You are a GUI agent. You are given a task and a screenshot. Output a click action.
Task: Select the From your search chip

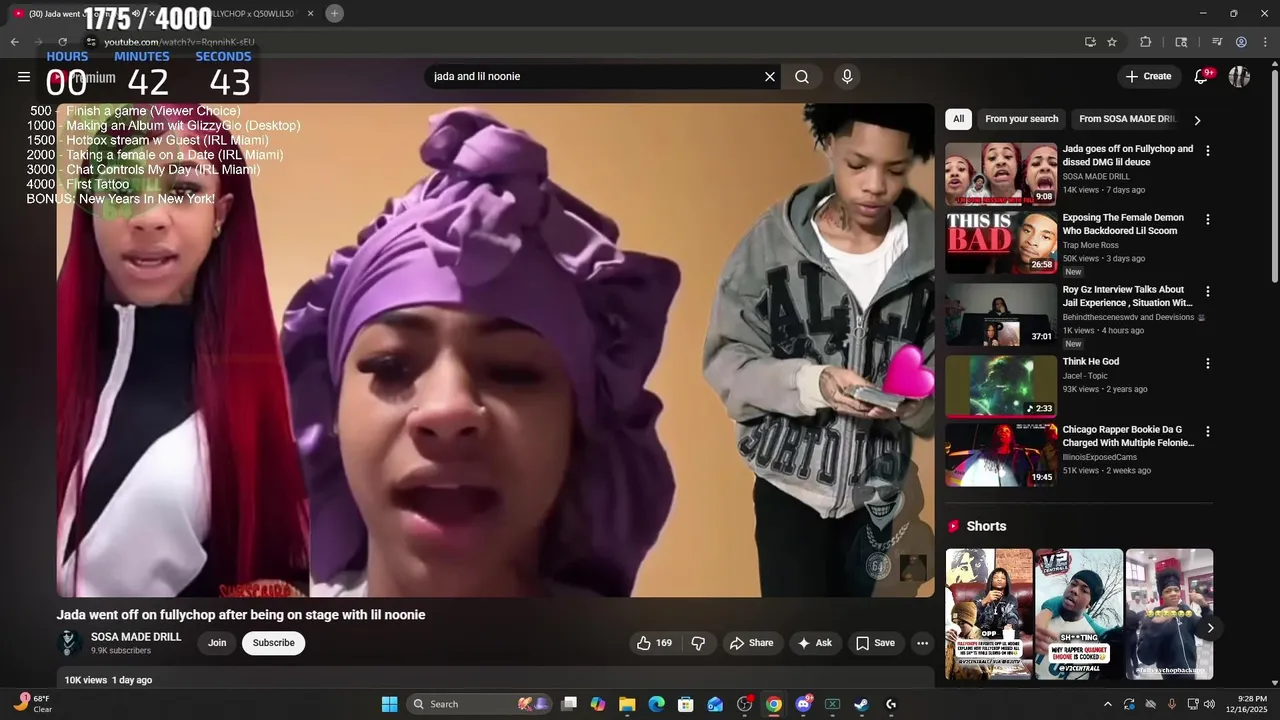pyautogui.click(x=1021, y=119)
